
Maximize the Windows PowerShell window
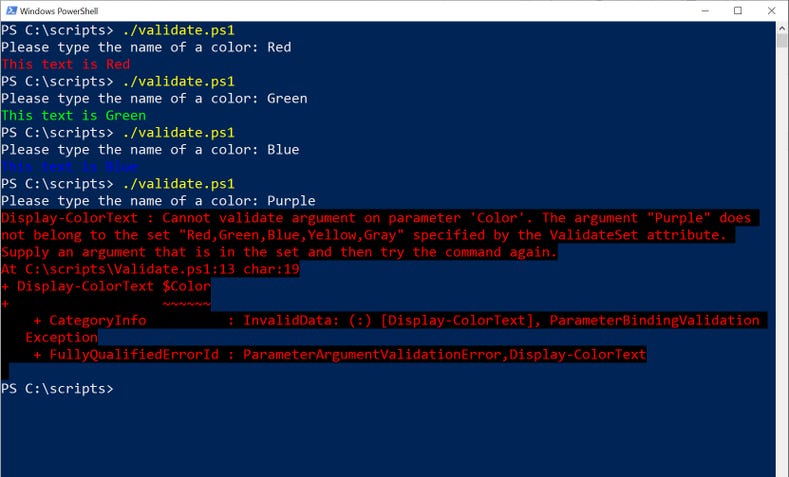coord(738,11)
